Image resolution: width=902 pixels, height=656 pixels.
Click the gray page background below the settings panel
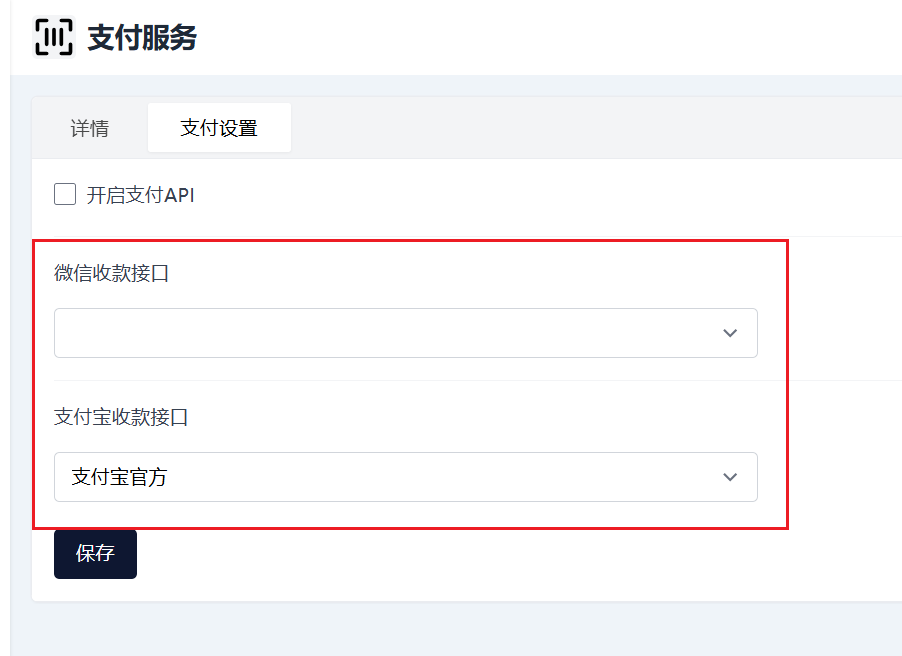click(x=450, y=630)
